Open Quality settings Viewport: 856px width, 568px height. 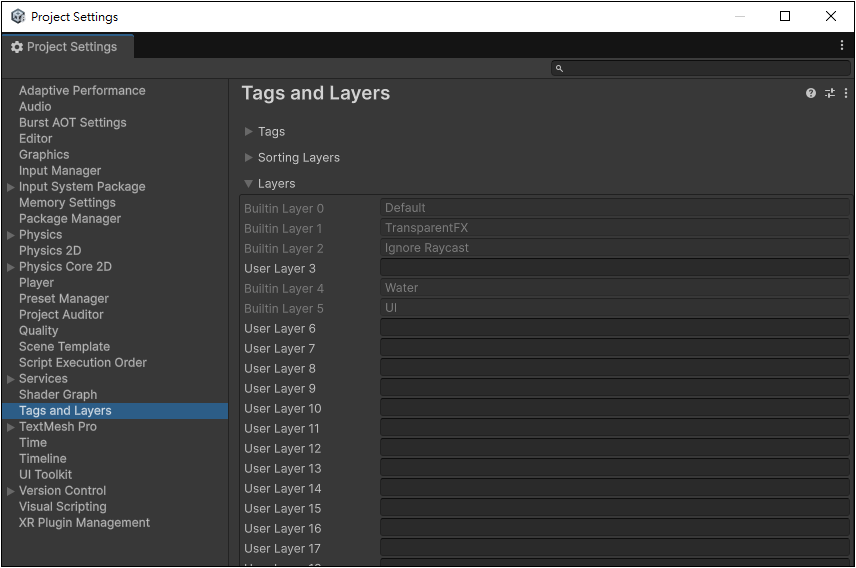[x=38, y=330]
